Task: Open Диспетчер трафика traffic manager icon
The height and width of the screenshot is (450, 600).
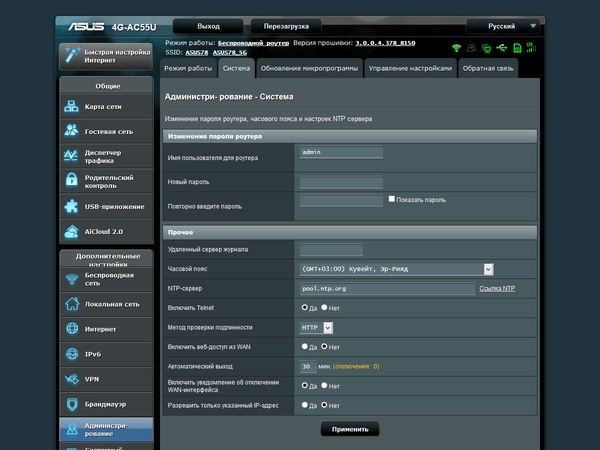Action: [x=72, y=156]
